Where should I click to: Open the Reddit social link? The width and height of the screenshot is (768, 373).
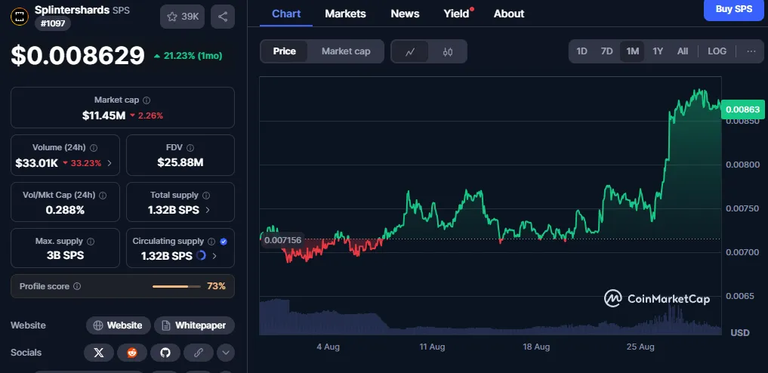[132, 352]
